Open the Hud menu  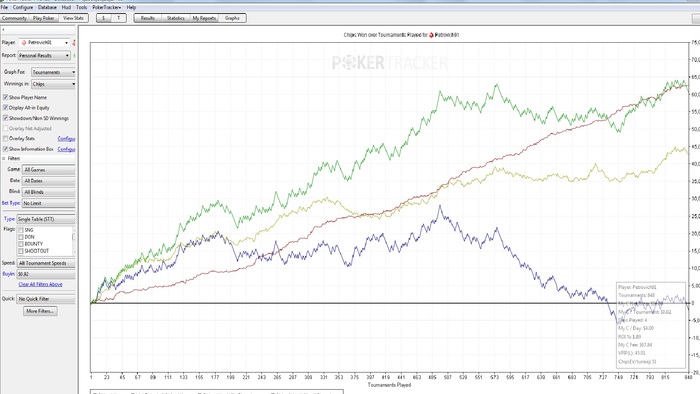[x=66, y=8]
